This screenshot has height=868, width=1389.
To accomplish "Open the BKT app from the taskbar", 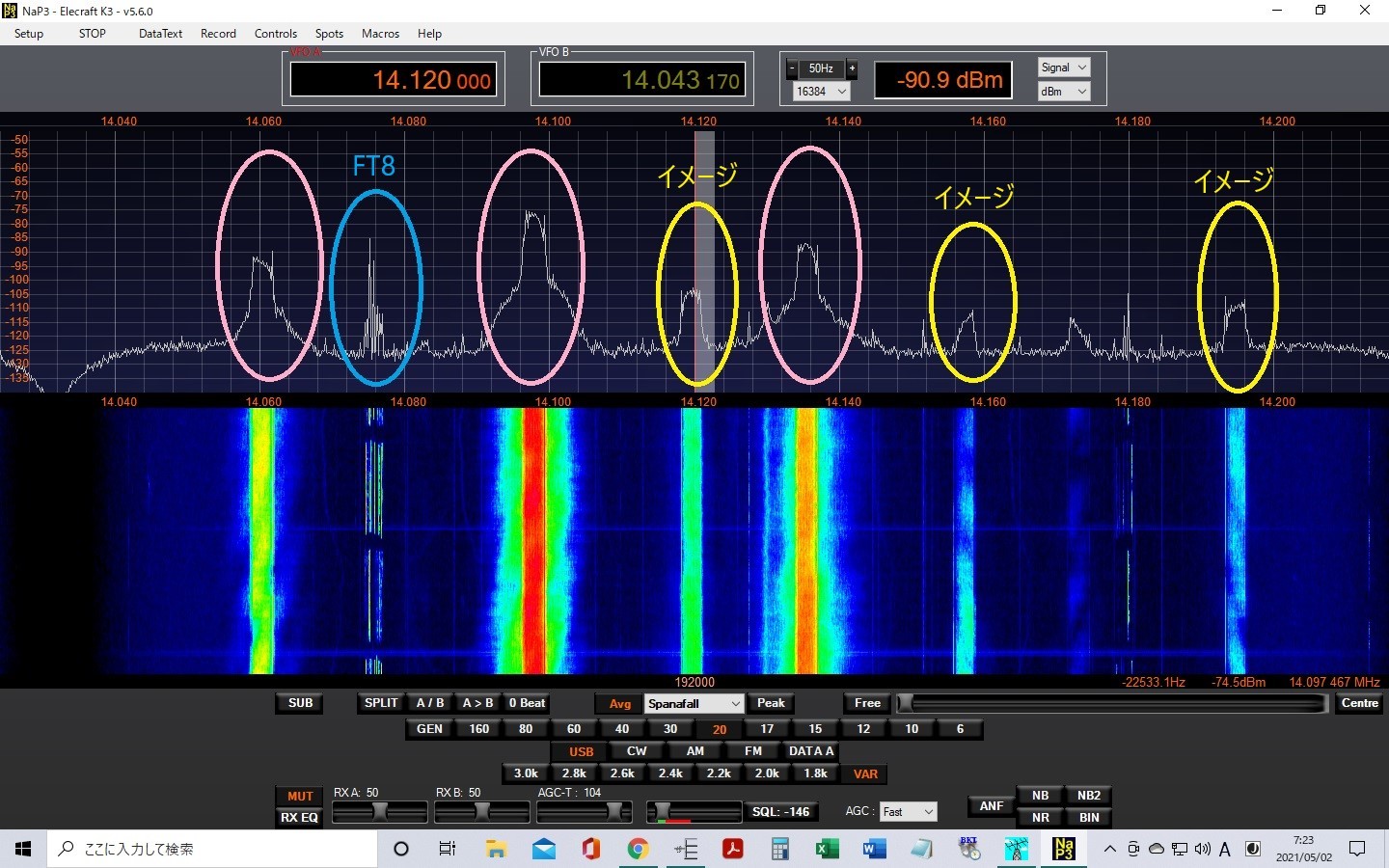I will 968,849.
